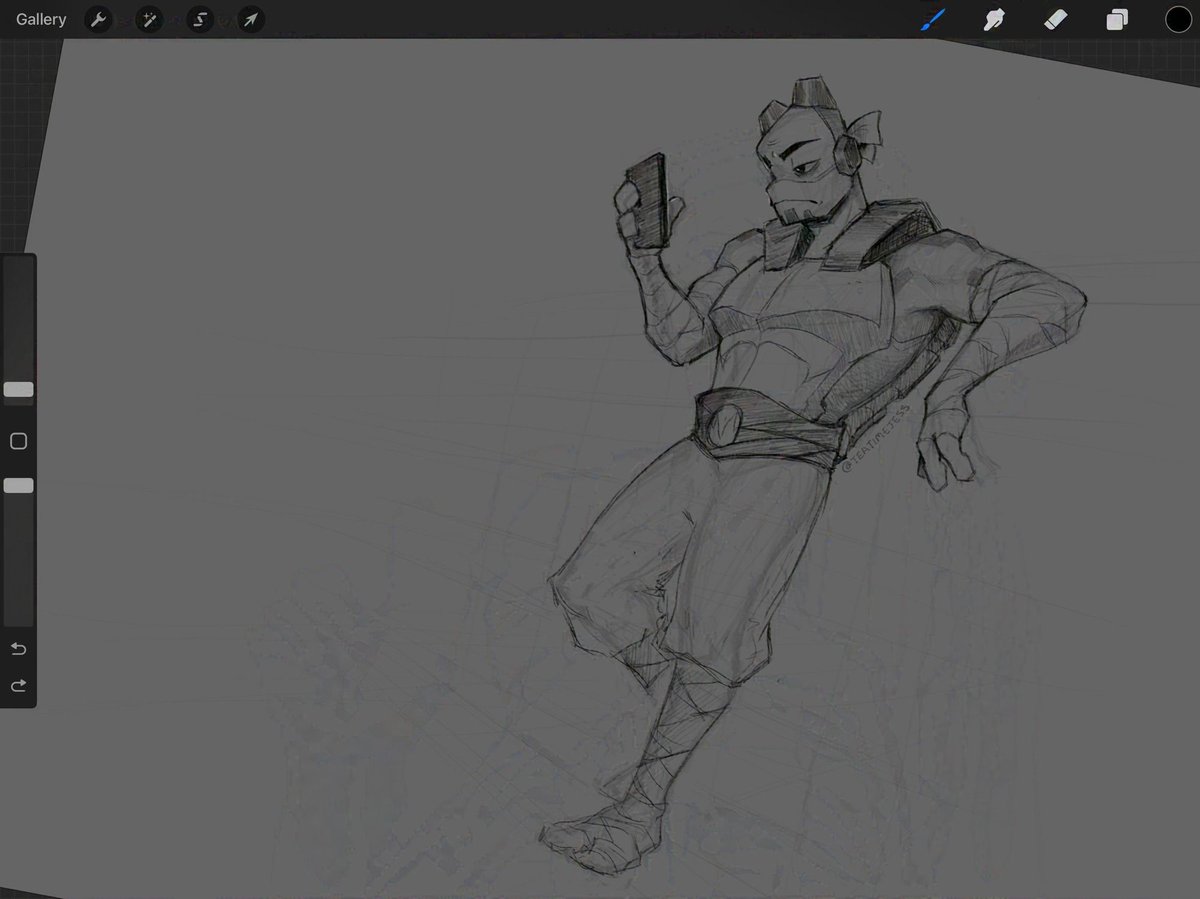Image resolution: width=1200 pixels, height=899 pixels.
Task: Select the Eraser tool
Action: tap(1056, 19)
